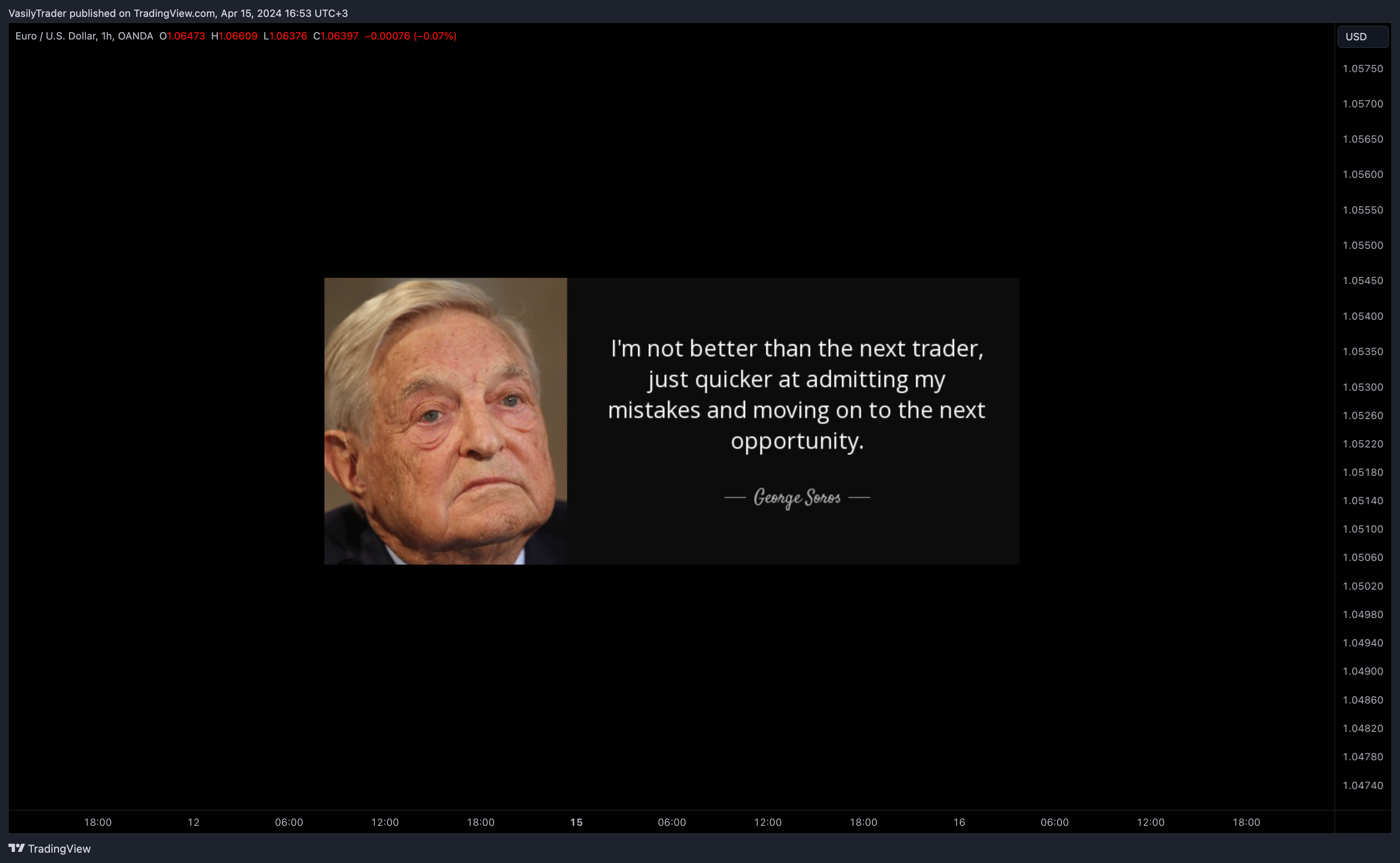
Task: Click the 1.04860 price axis label
Action: point(1362,700)
